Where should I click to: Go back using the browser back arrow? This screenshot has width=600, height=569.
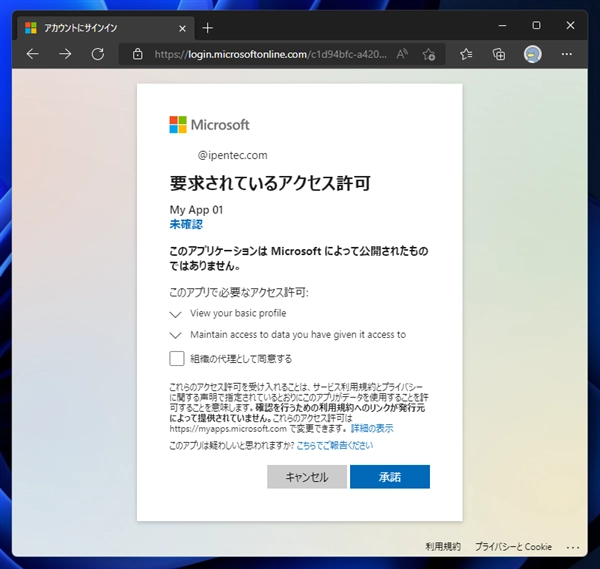click(33, 54)
